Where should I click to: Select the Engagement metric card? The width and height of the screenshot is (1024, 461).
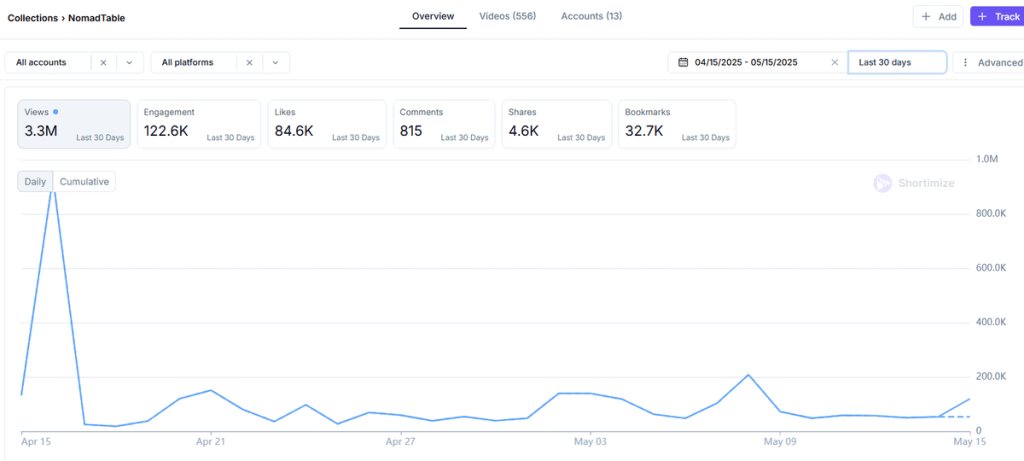[x=198, y=124]
